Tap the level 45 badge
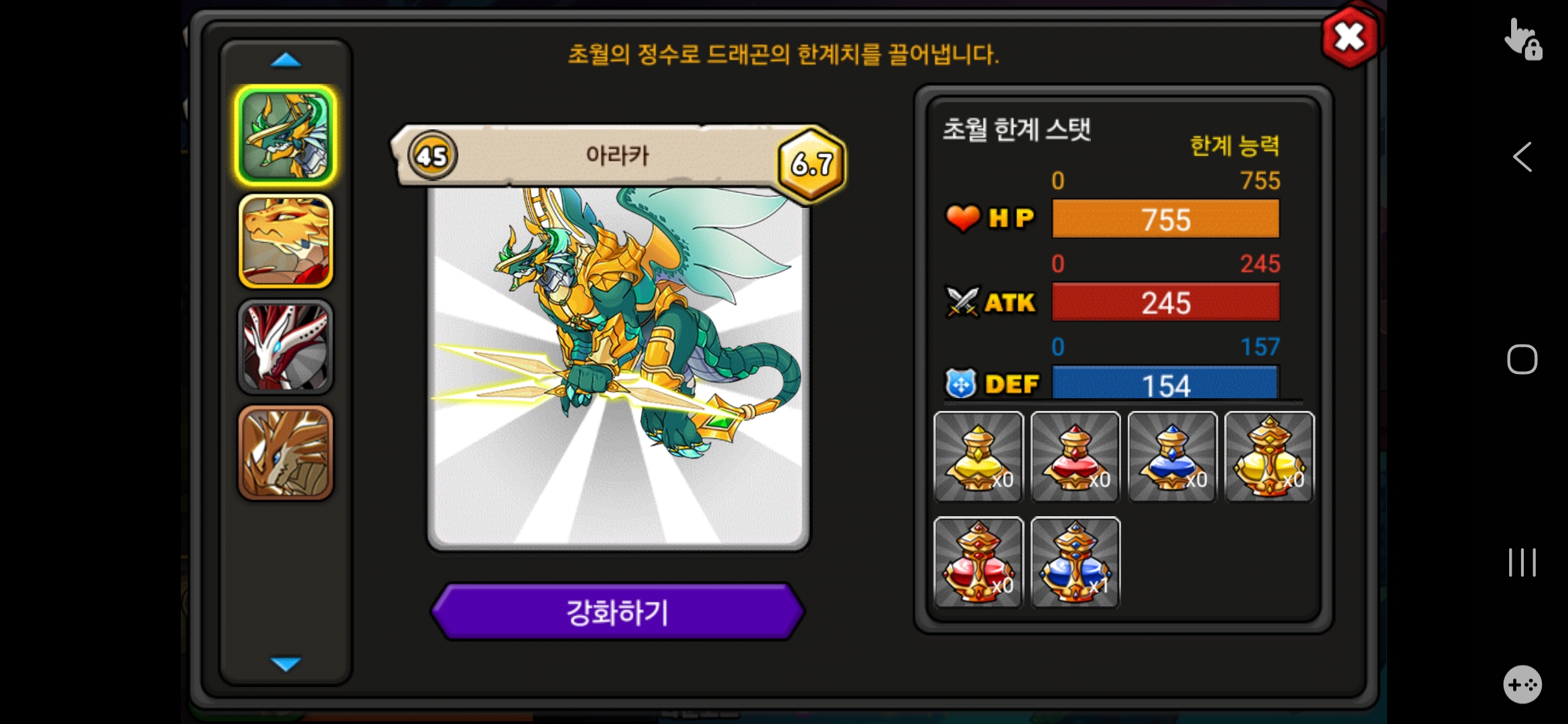This screenshot has width=1568, height=724. 432,156
